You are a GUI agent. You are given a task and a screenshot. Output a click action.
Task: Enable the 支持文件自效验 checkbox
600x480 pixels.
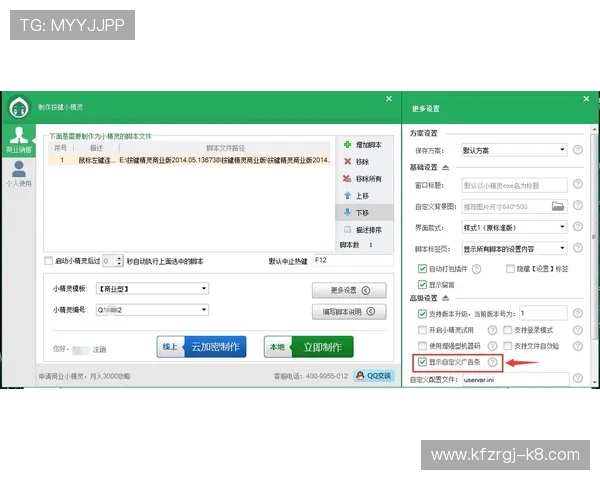pos(507,346)
